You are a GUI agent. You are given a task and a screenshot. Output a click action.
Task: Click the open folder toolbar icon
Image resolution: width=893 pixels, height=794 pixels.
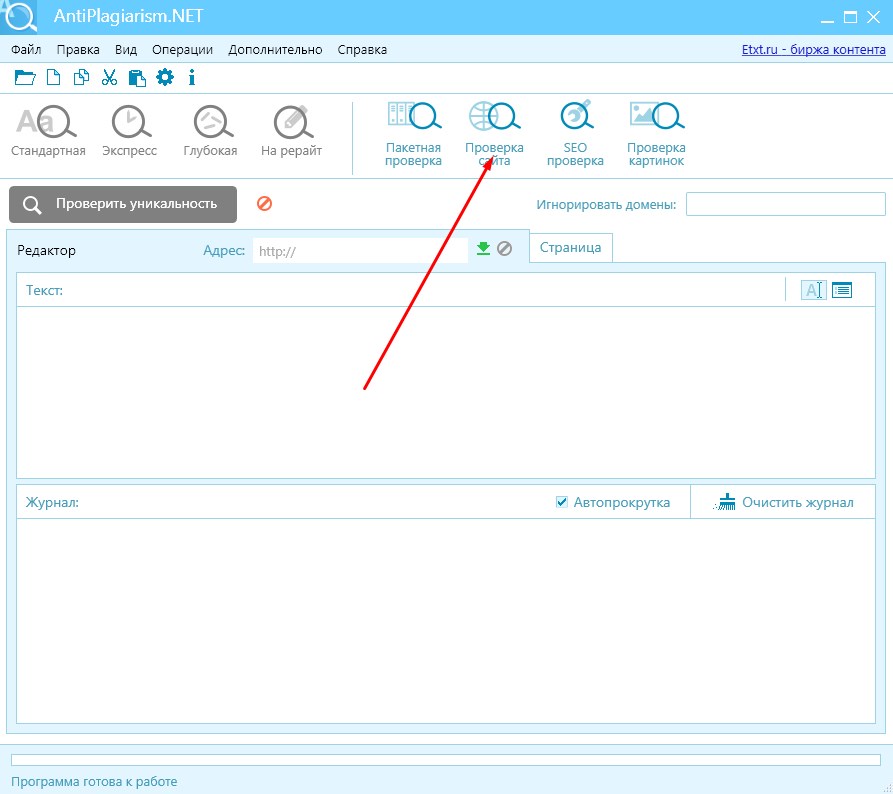pos(24,77)
